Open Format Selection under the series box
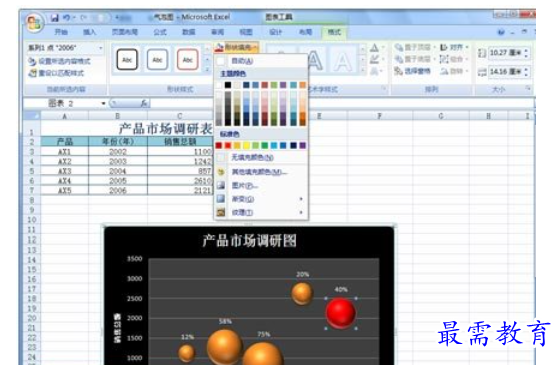Screen dimensions: 559x365 (x=59, y=61)
